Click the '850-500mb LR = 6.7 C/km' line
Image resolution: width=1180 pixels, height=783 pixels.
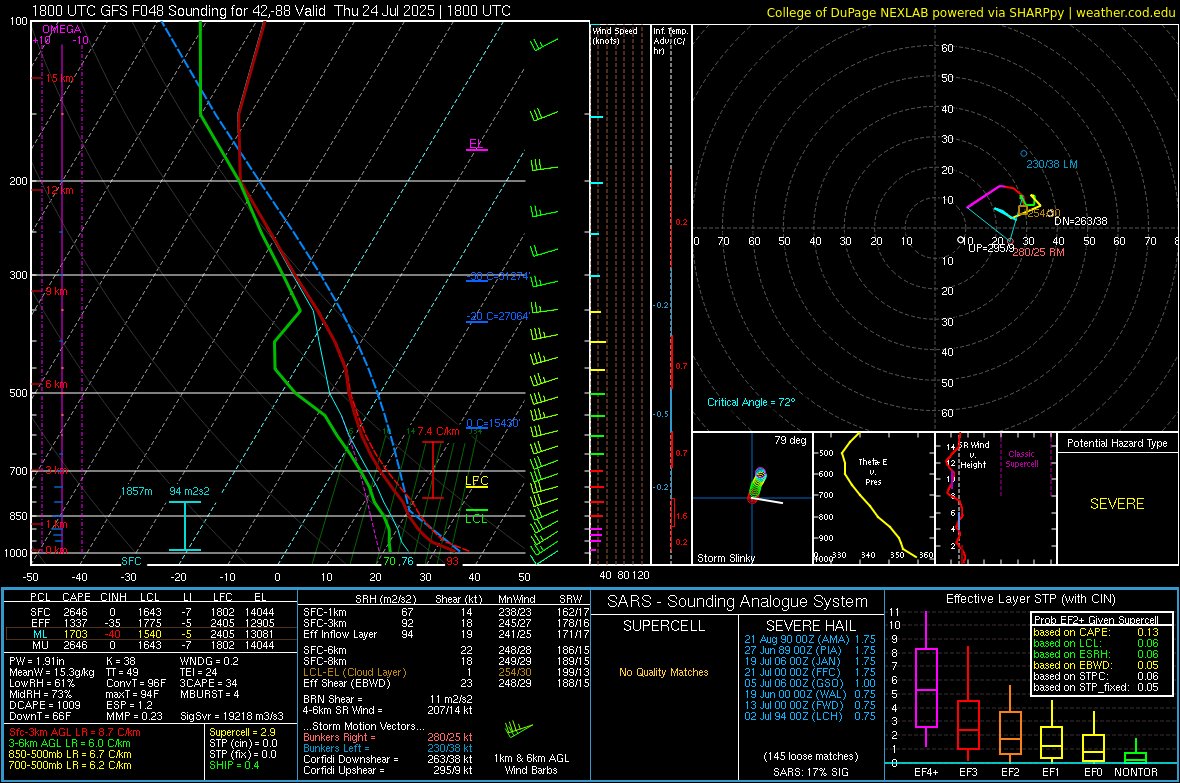pos(70,754)
